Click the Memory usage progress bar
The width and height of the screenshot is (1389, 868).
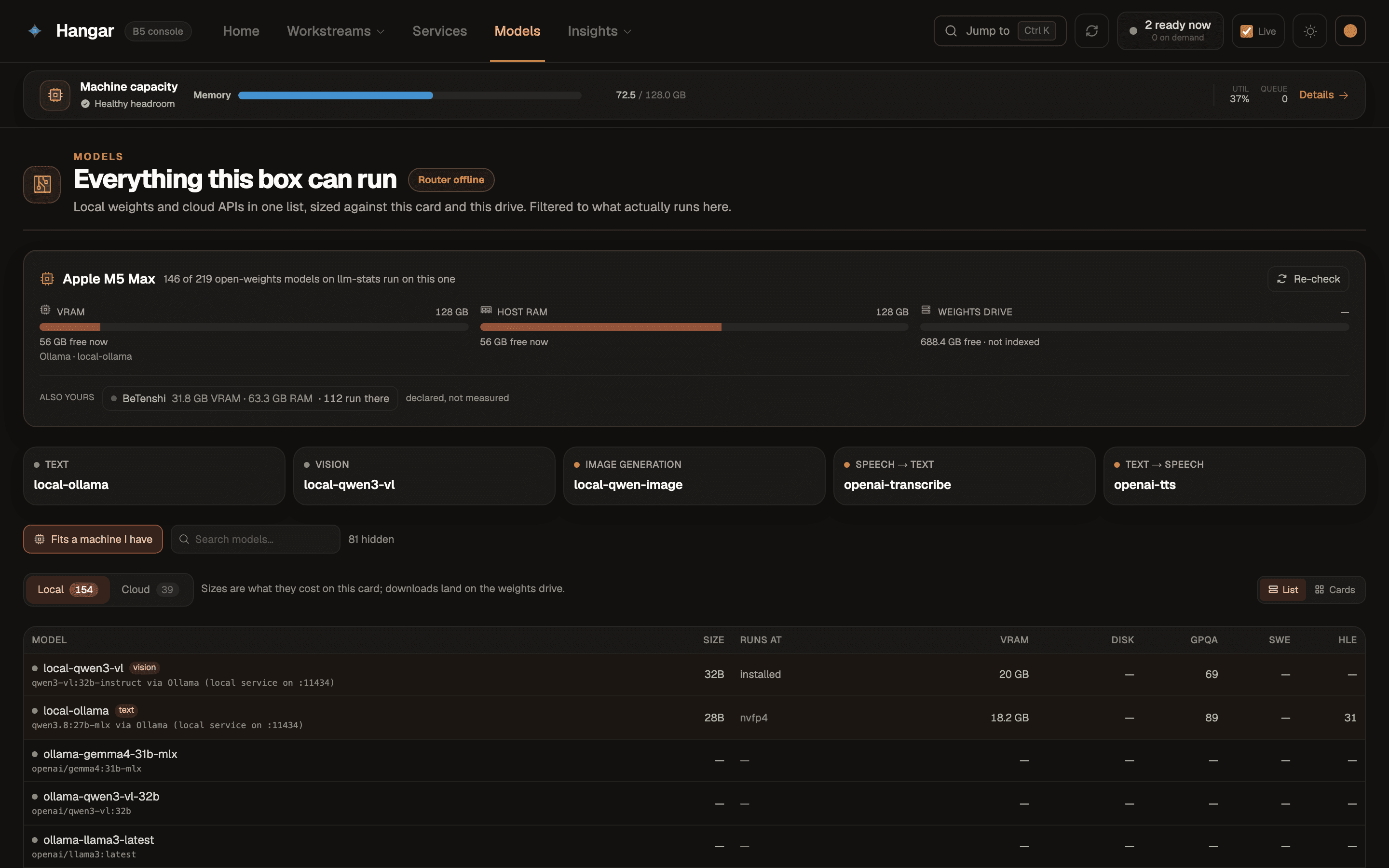pyautogui.click(x=410, y=95)
